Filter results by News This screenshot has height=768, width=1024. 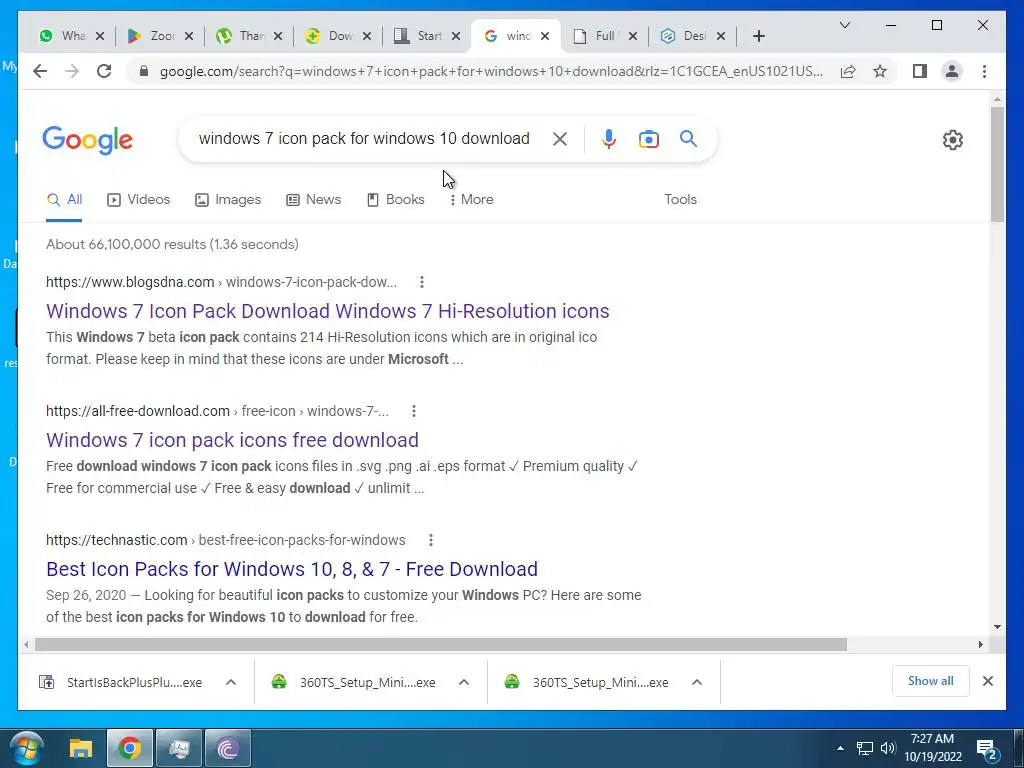[313, 200]
